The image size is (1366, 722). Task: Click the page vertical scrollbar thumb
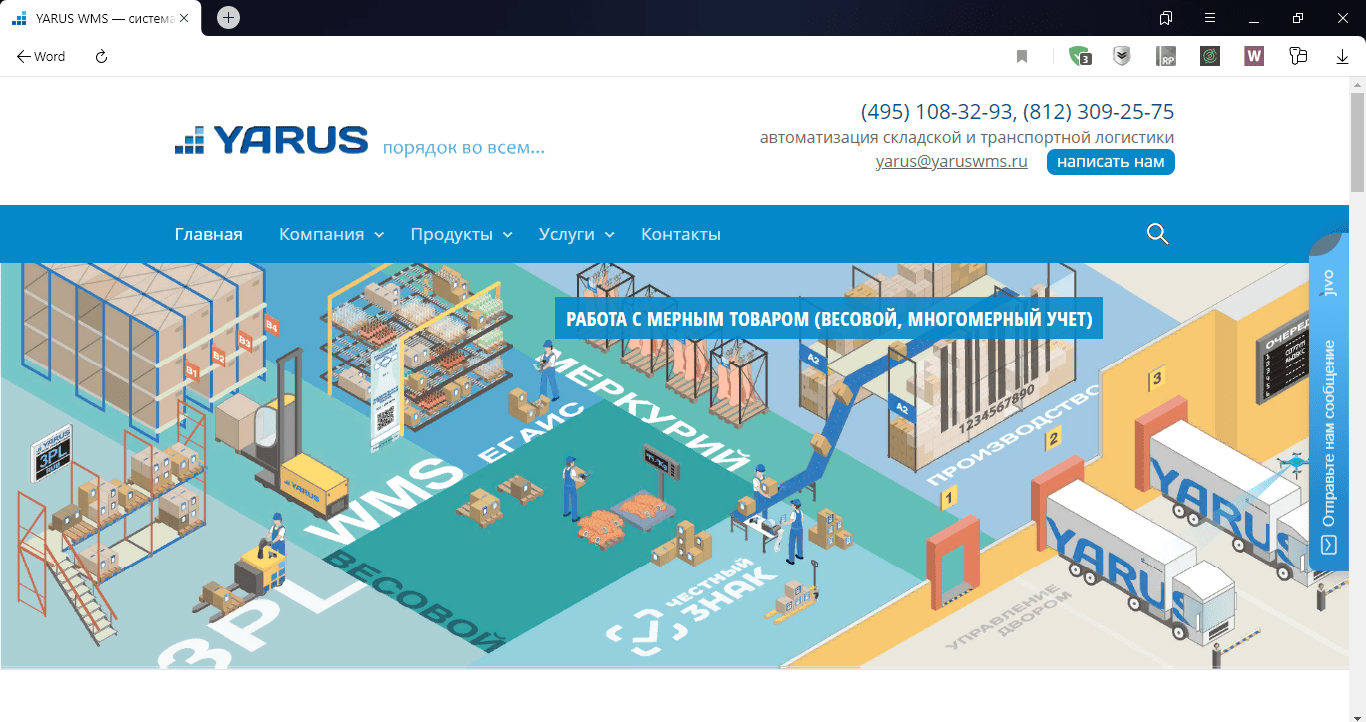1357,142
